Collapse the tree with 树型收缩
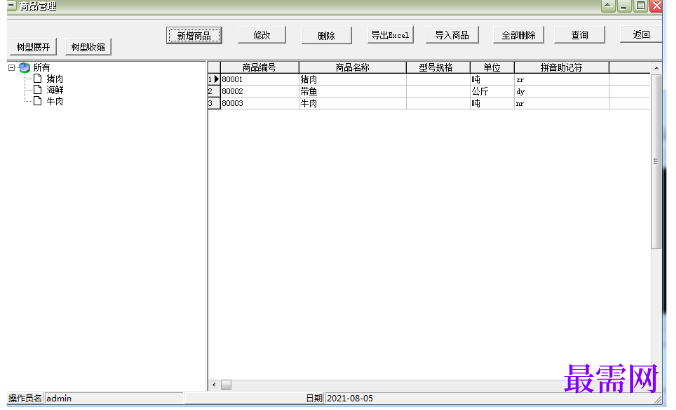The image size is (676, 410). click(88, 47)
